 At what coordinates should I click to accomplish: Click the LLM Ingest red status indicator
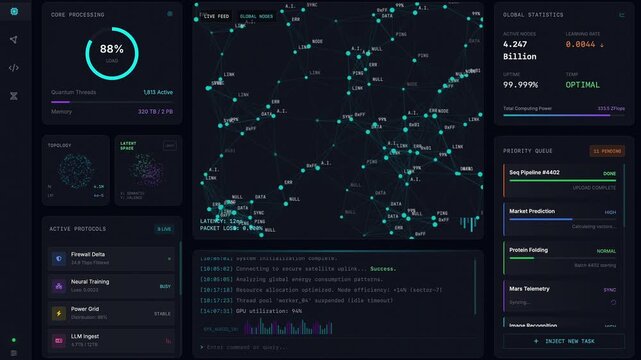point(168,341)
